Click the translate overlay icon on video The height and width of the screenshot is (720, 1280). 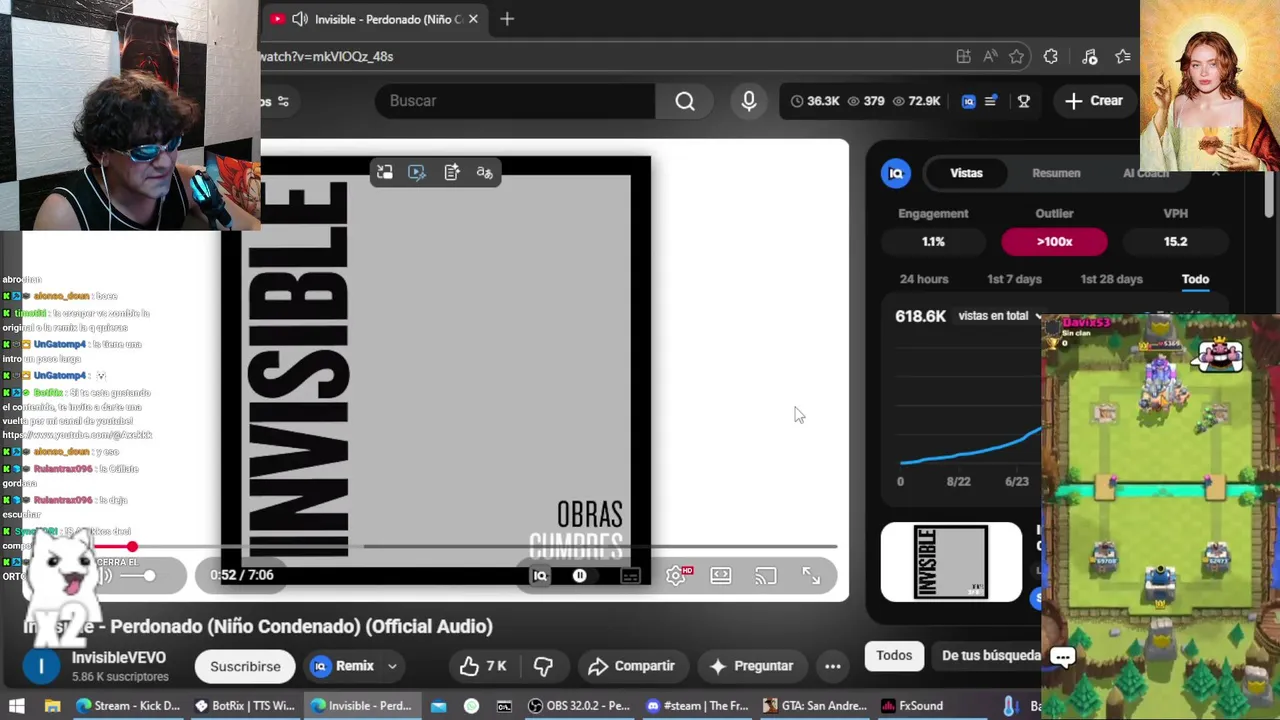(485, 173)
